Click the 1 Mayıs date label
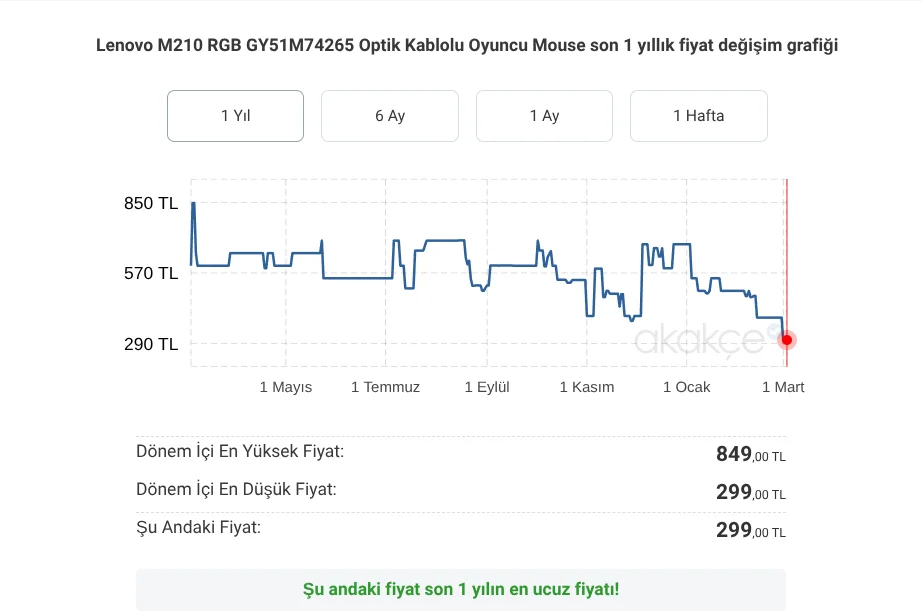Viewport: 922px width, 611px height. click(x=286, y=387)
